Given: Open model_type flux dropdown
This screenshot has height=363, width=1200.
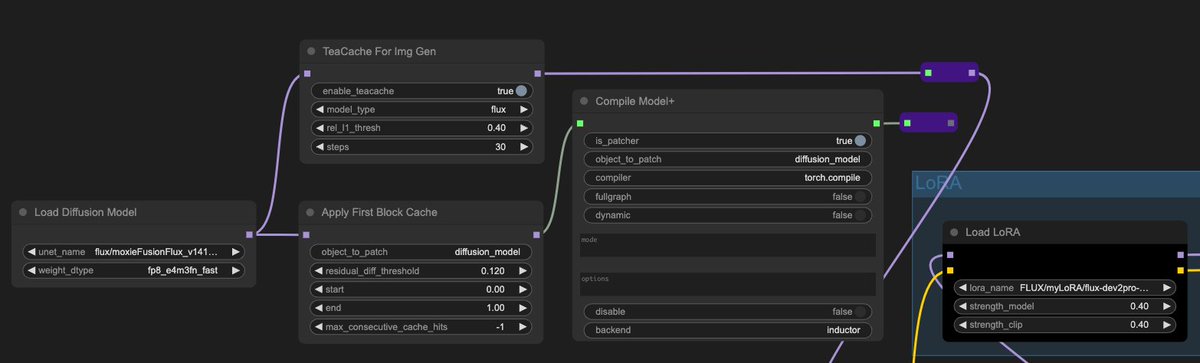Looking at the screenshot, I should (421, 109).
